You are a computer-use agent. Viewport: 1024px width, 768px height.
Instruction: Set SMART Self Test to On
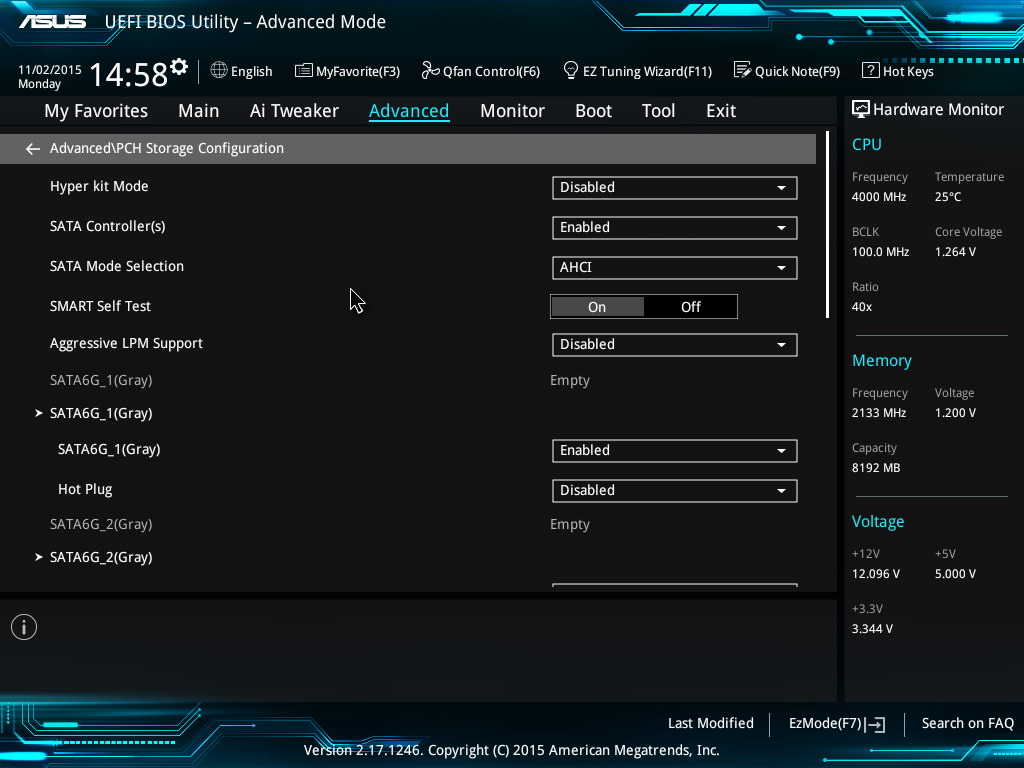597,307
